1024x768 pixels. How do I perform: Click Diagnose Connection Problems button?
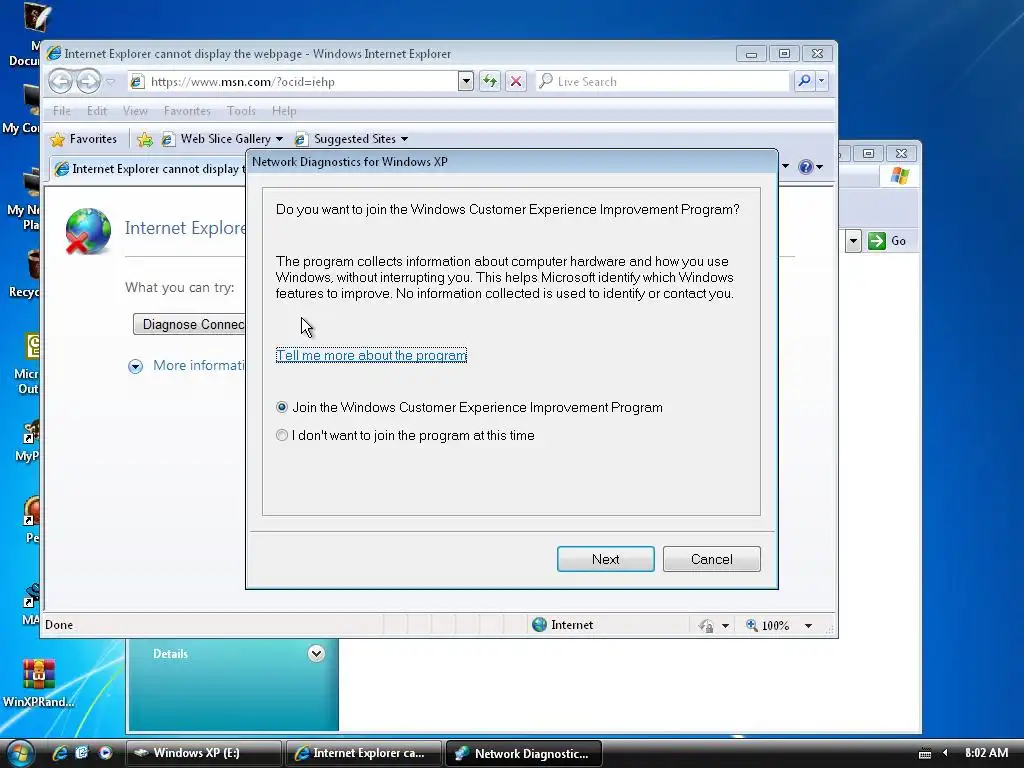point(189,324)
